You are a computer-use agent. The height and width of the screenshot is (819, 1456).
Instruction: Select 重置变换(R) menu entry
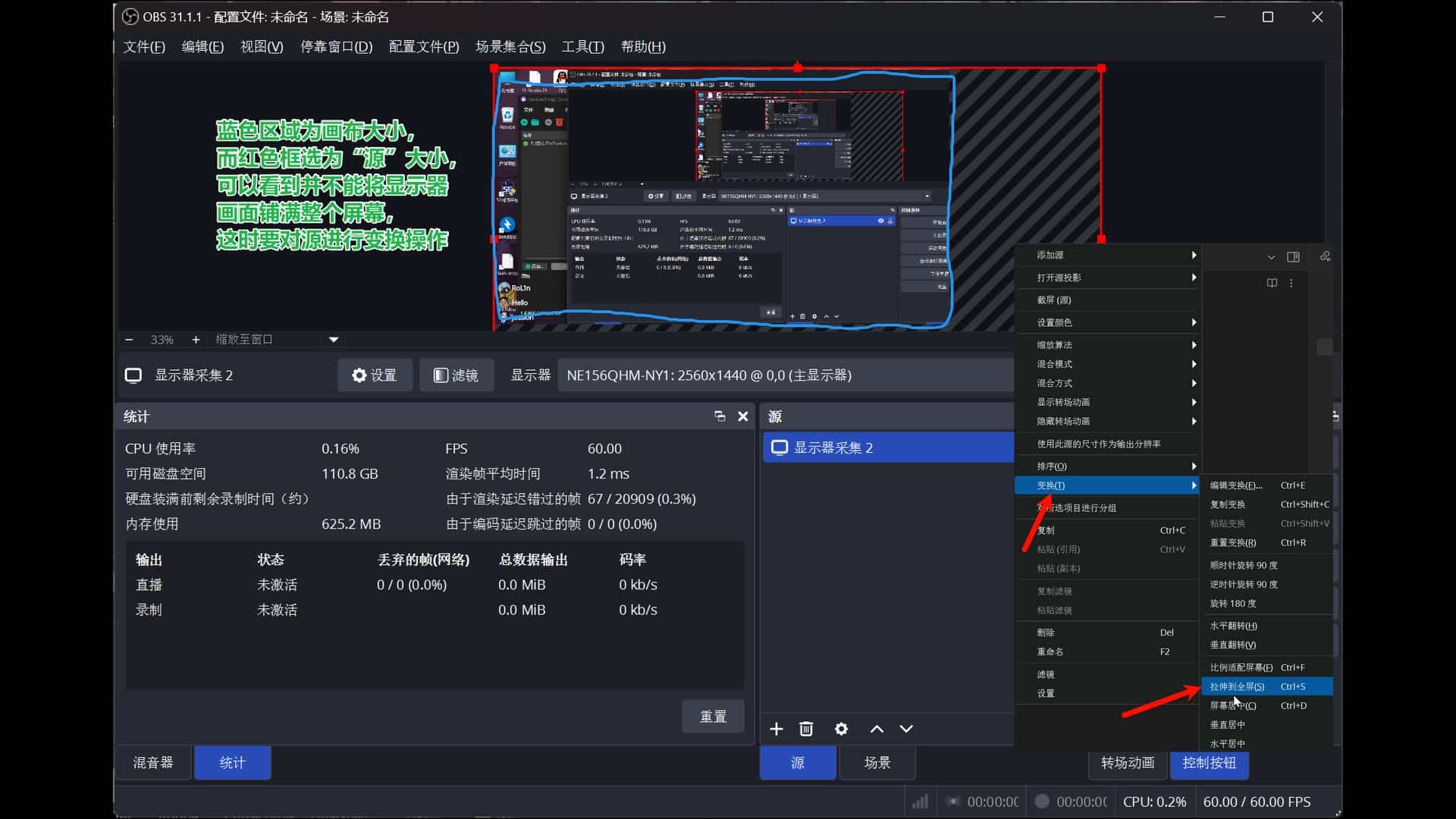point(1267,542)
